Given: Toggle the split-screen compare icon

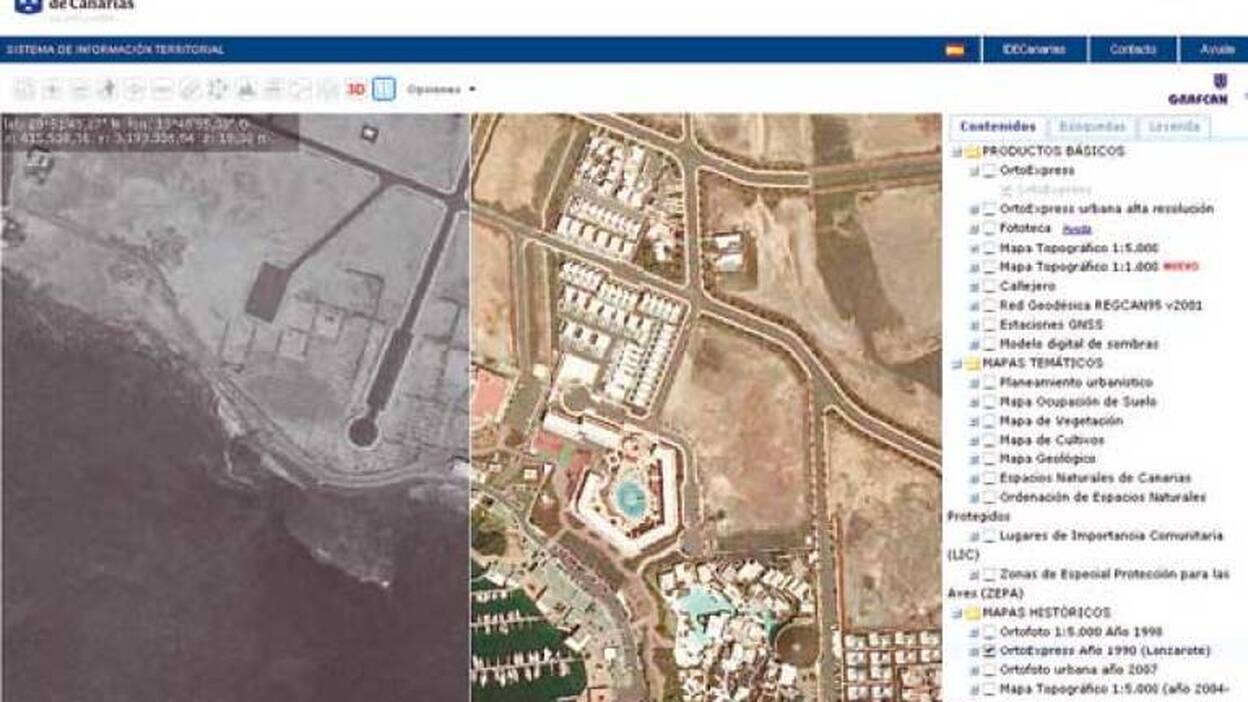Looking at the screenshot, I should [x=383, y=89].
